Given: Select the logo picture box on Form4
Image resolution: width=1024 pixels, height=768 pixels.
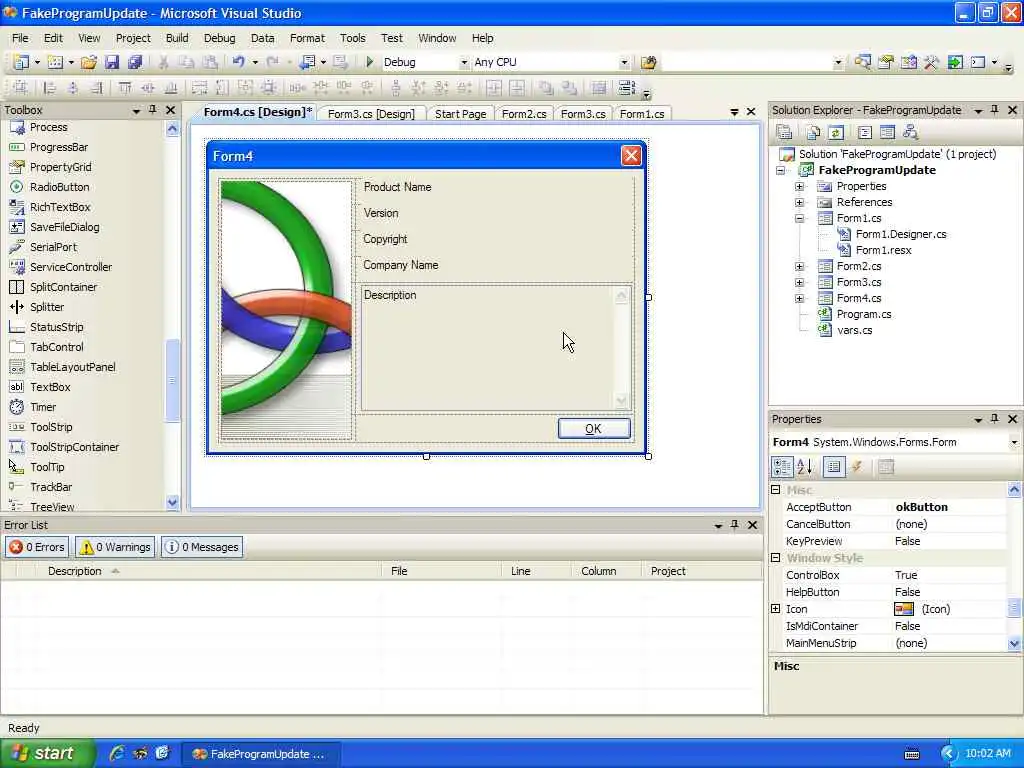Looking at the screenshot, I should (x=286, y=309).
